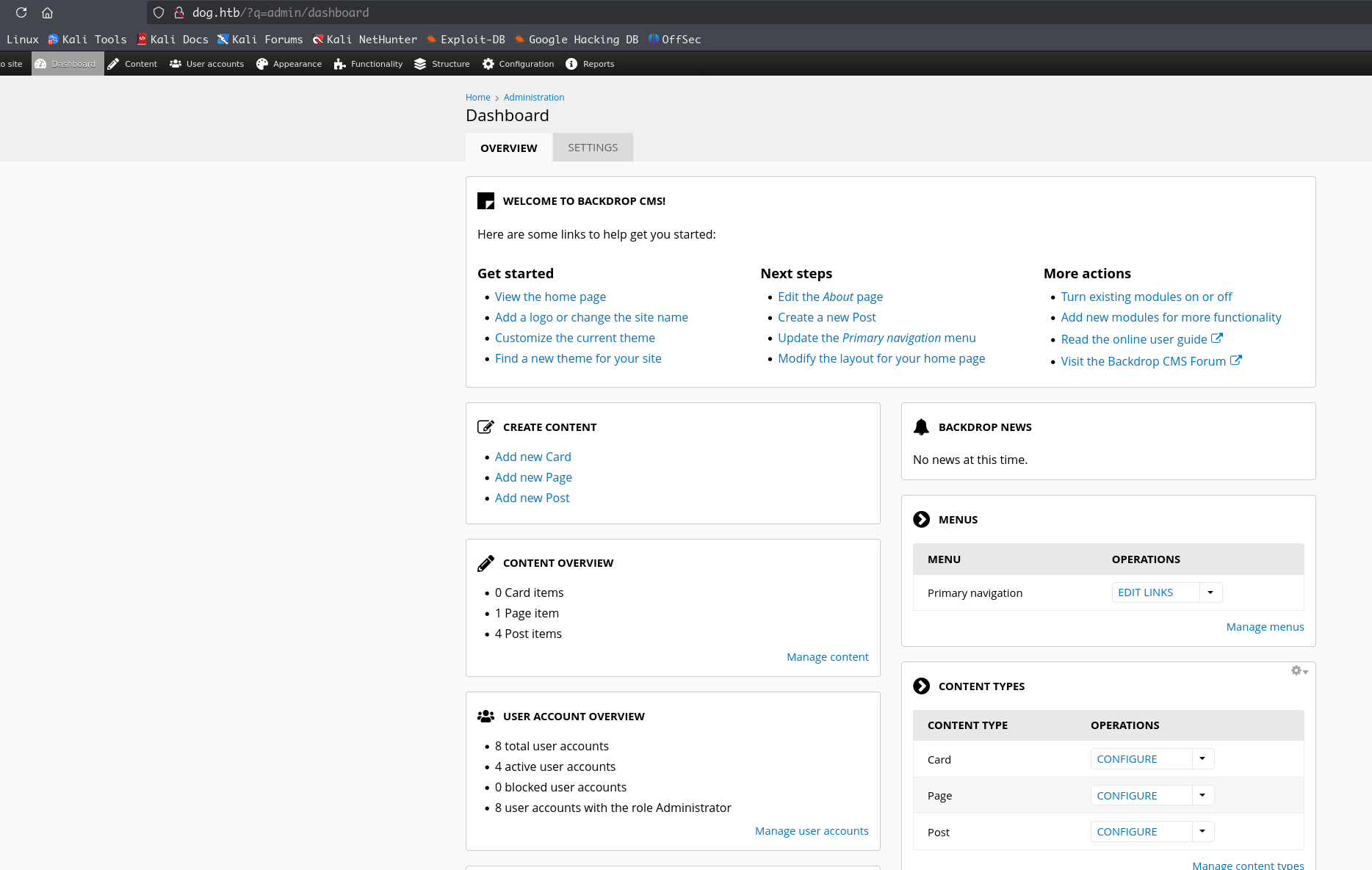
Task: Click the browser URL address field
Action: coord(759,12)
